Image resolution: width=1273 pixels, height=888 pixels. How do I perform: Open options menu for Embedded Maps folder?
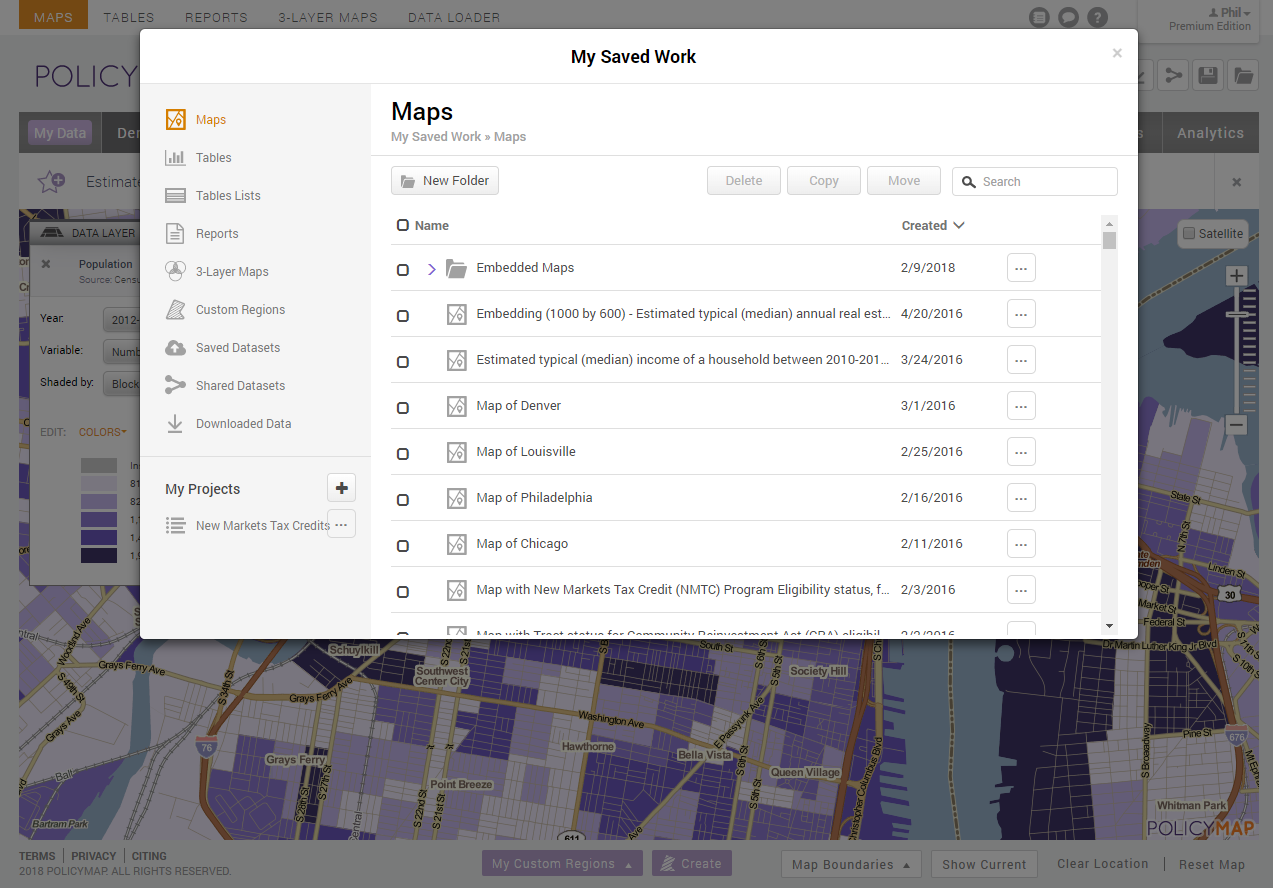point(1021,268)
